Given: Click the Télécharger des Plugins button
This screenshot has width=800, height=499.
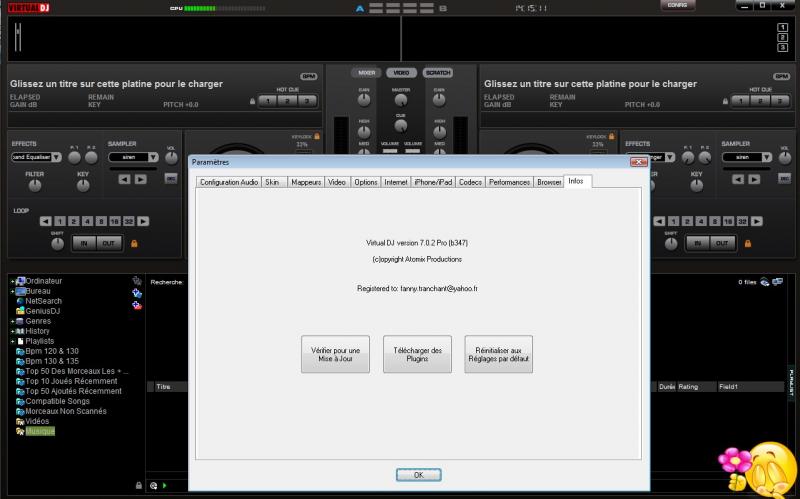Looking at the screenshot, I should pos(417,354).
